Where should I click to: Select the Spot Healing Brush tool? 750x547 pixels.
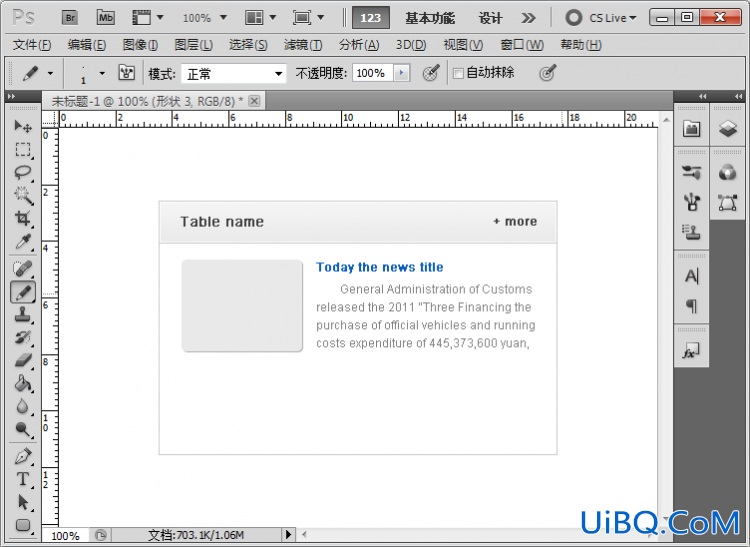(22, 269)
